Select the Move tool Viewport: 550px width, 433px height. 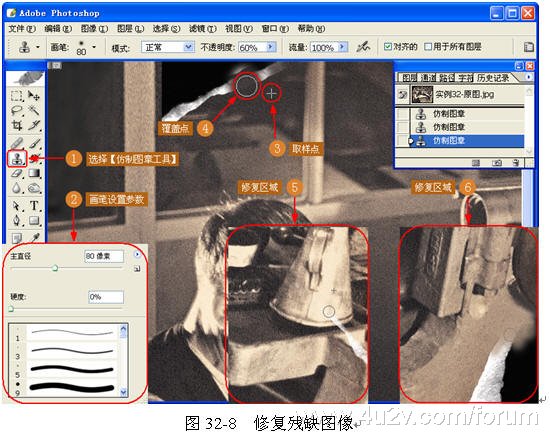pyautogui.click(x=34, y=95)
